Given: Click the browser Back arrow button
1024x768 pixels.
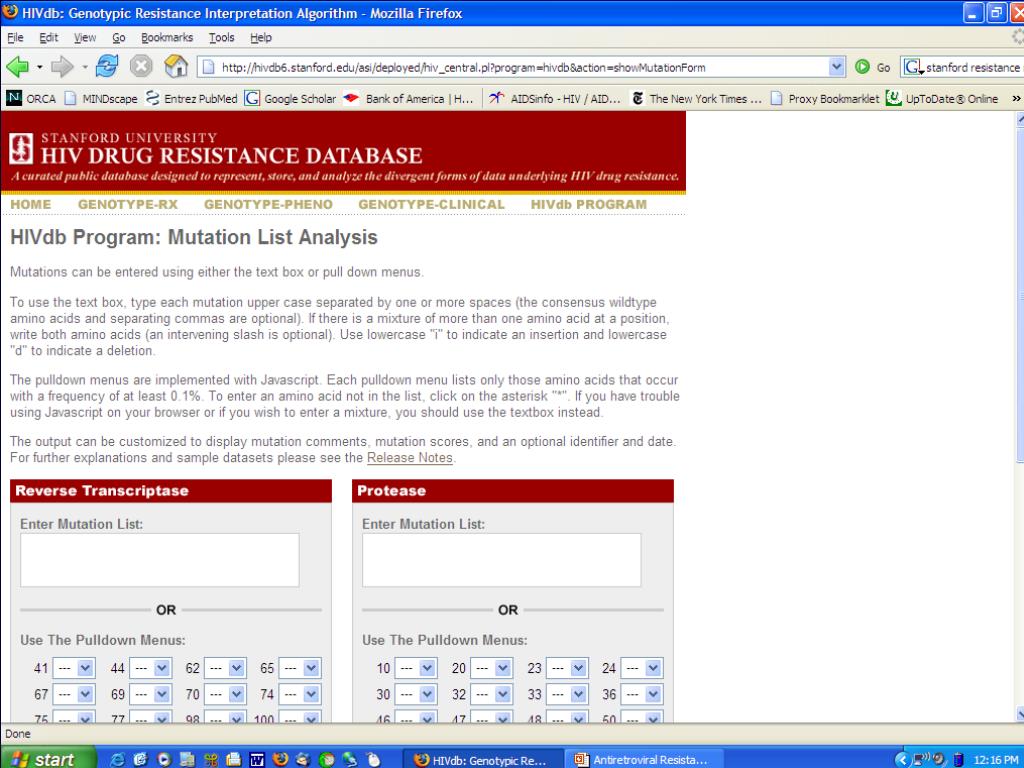Looking at the screenshot, I should click(x=19, y=67).
